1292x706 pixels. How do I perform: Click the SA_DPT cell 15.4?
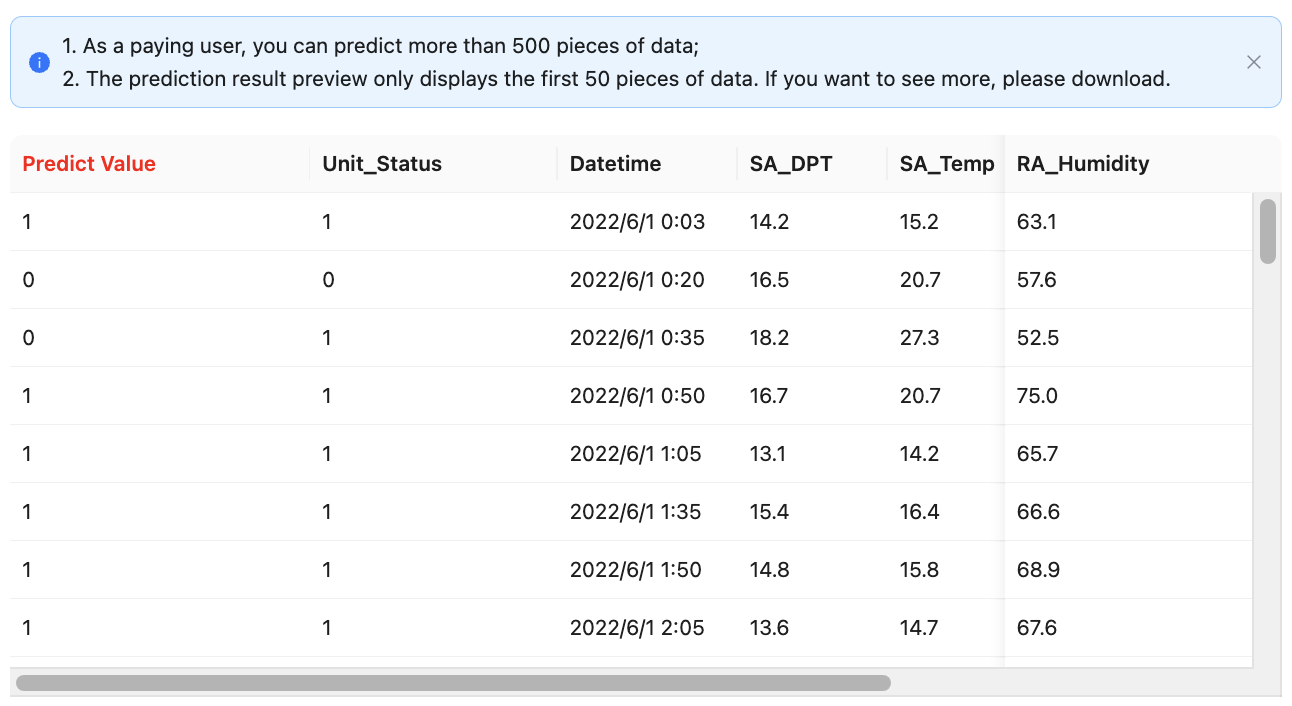(769, 512)
